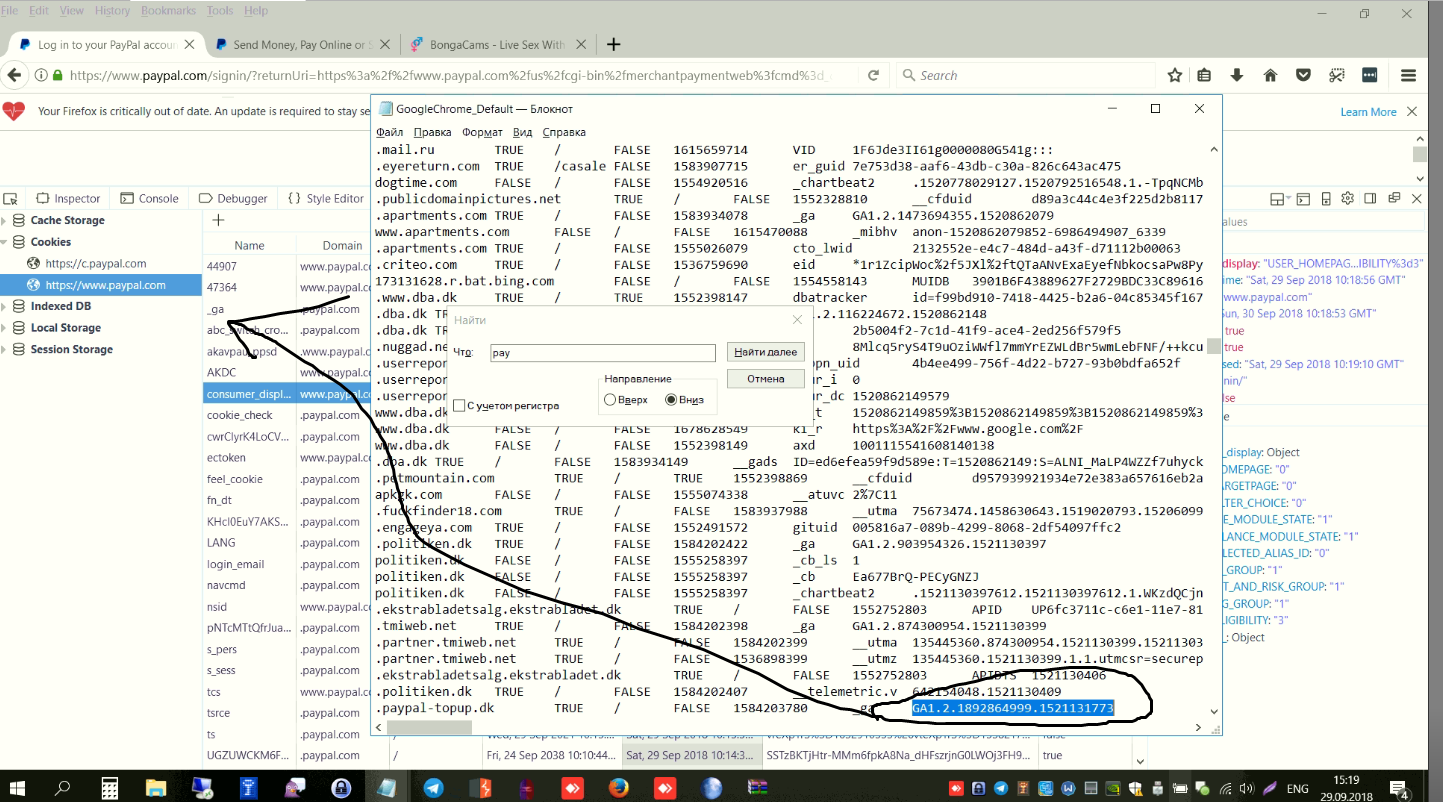The image size is (1443, 802).
Task: Select consumer_displ... cookie row
Action: pos(249,394)
